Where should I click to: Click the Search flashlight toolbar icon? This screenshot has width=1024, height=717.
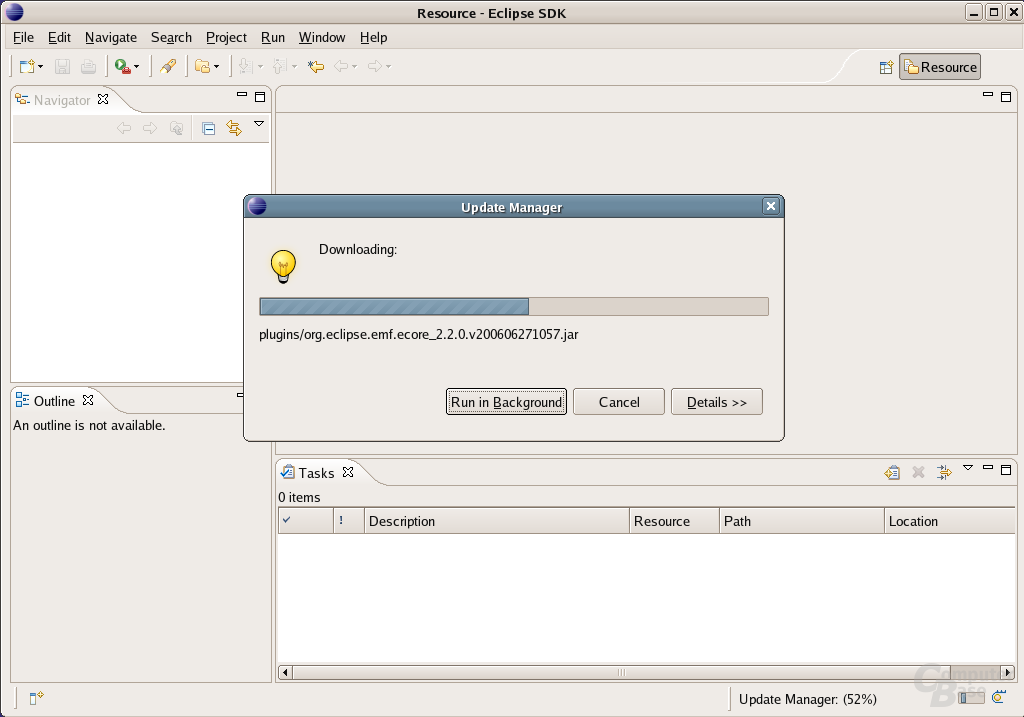click(168, 67)
